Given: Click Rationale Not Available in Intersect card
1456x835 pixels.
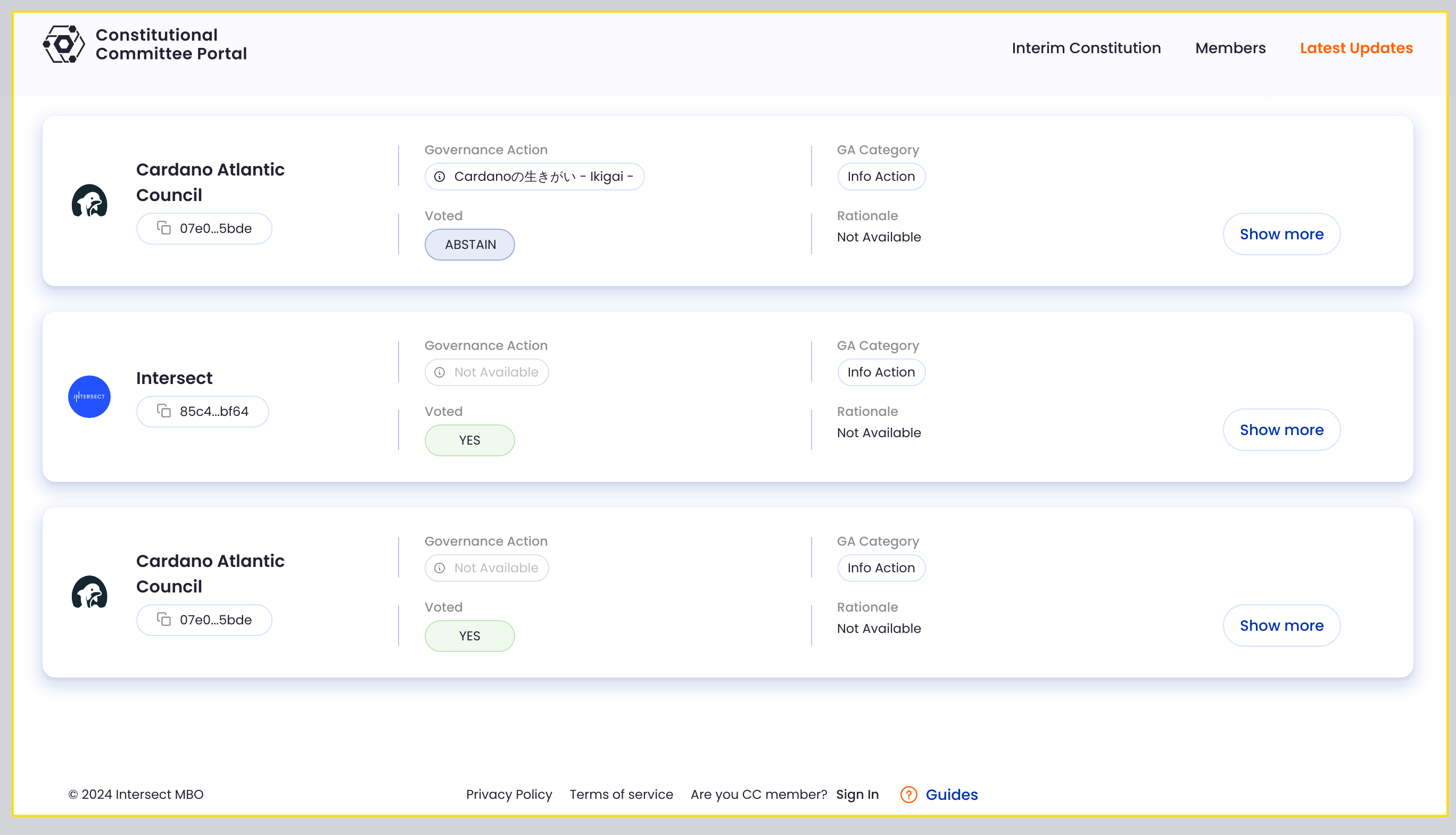Looking at the screenshot, I should click(878, 432).
